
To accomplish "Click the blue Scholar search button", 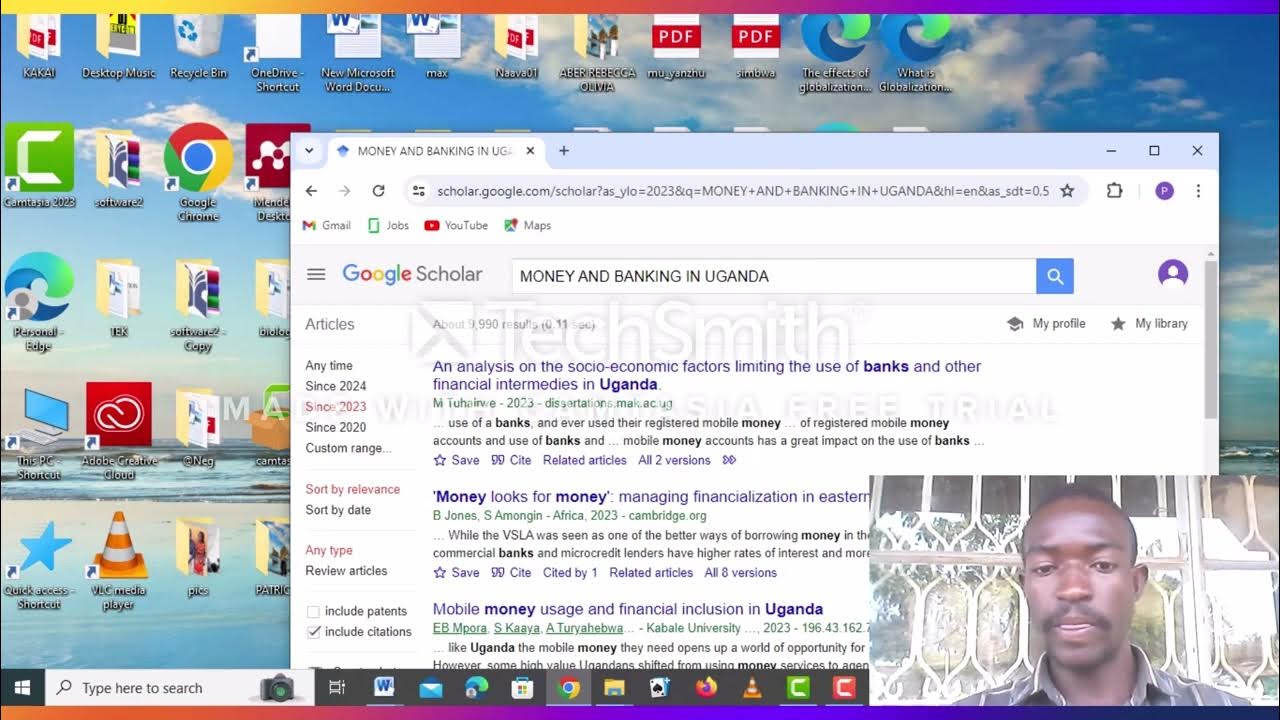I will coord(1055,276).
